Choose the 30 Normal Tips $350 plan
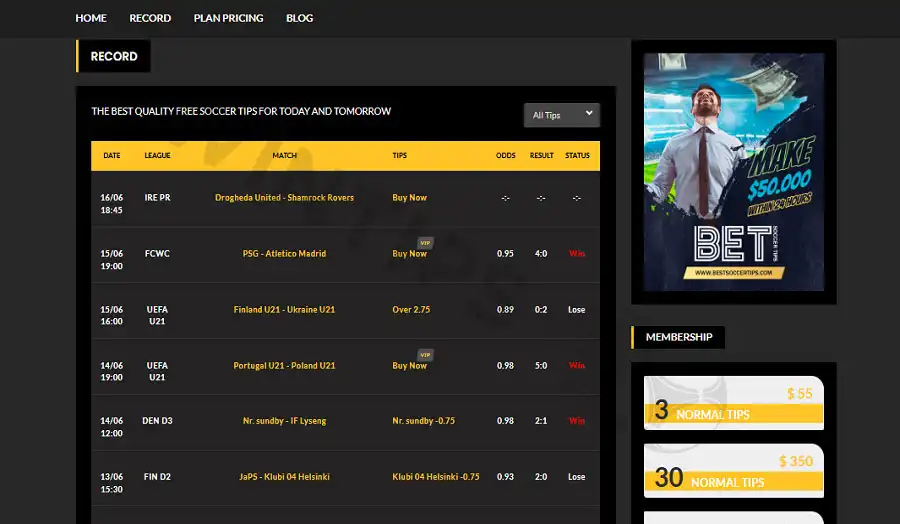The height and width of the screenshot is (524, 900). pyautogui.click(x=734, y=471)
